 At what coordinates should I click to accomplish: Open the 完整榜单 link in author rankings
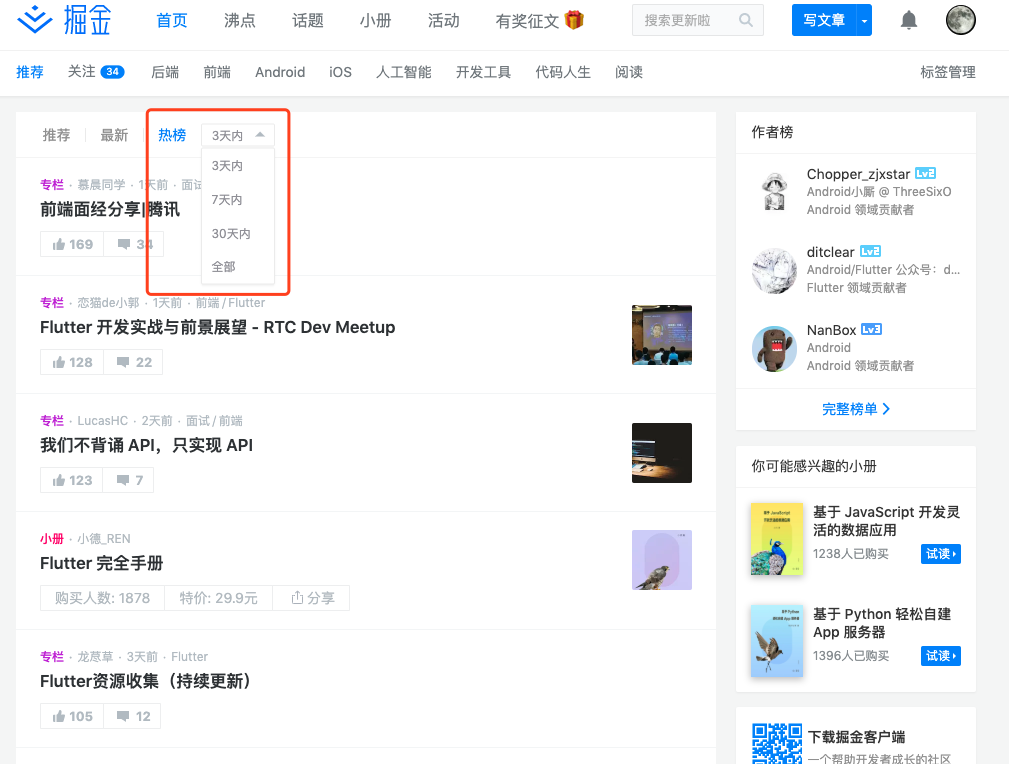pos(855,409)
